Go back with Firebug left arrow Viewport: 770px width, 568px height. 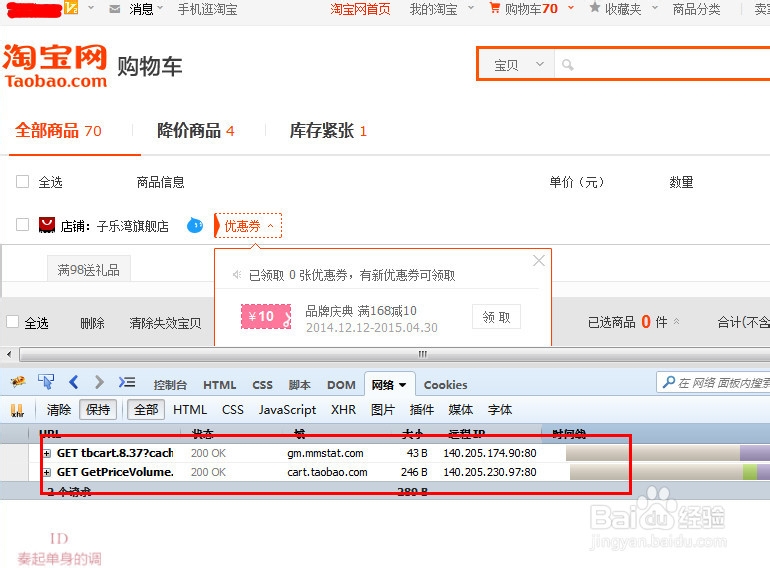tap(74, 382)
